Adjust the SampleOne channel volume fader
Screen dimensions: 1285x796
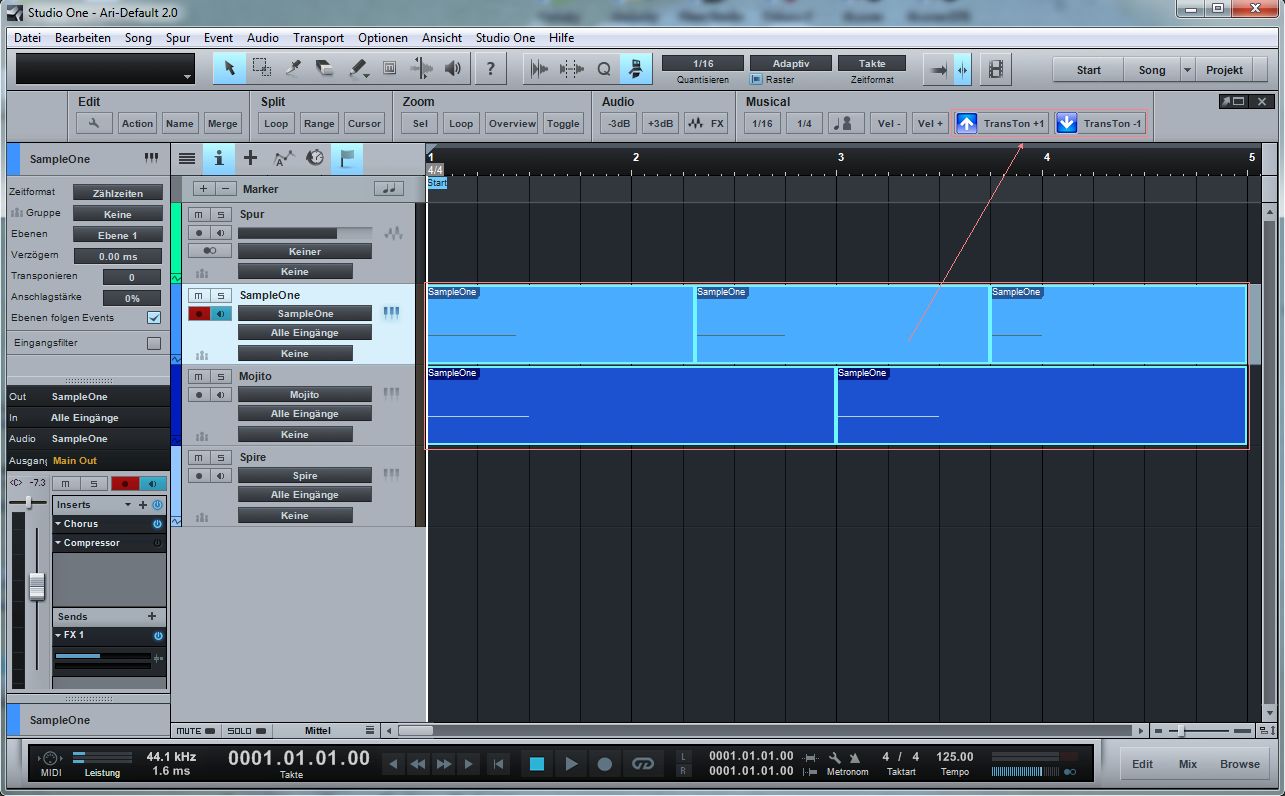pyautogui.click(x=37, y=587)
